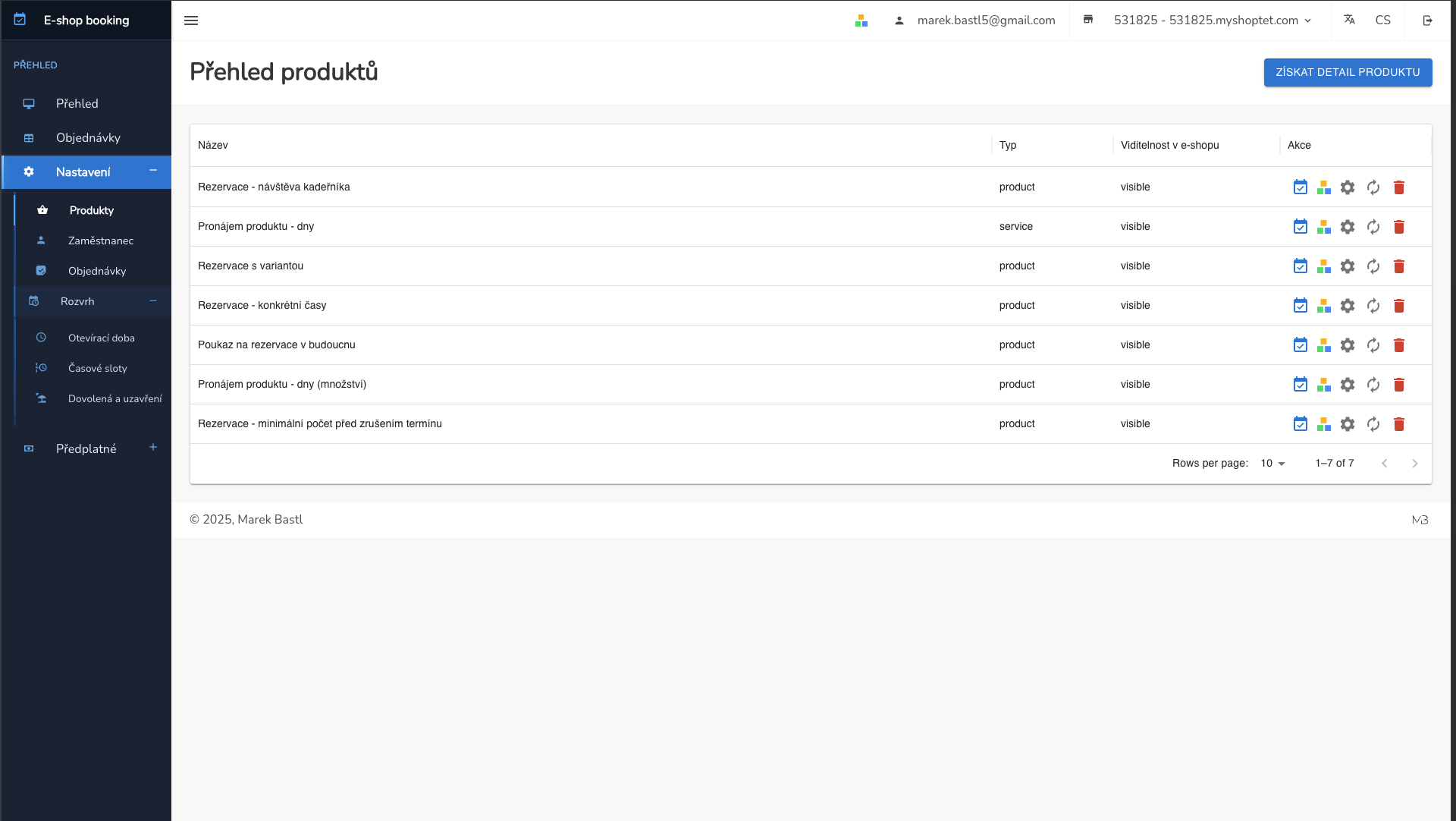Viewport: 1456px width, 821px height.
Task: Click colored blocks icon for Pronájem produktu - dny
Action: coord(1324,227)
